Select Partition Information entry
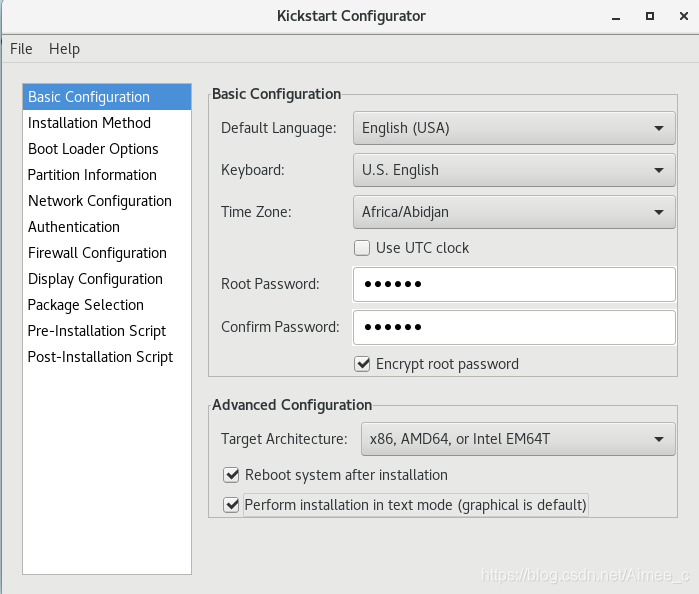The height and width of the screenshot is (594, 699). click(x=107, y=175)
